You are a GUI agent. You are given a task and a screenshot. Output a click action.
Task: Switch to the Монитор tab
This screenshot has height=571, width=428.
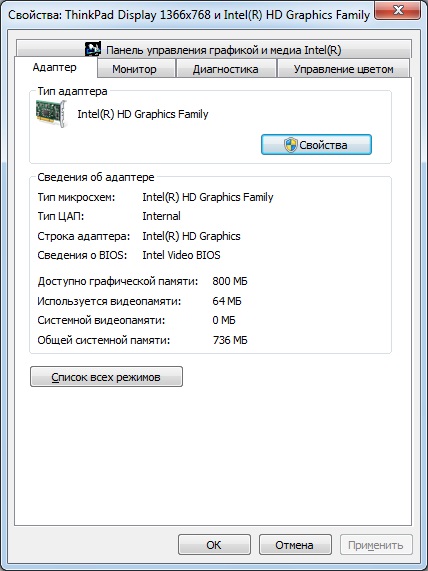click(x=137, y=69)
